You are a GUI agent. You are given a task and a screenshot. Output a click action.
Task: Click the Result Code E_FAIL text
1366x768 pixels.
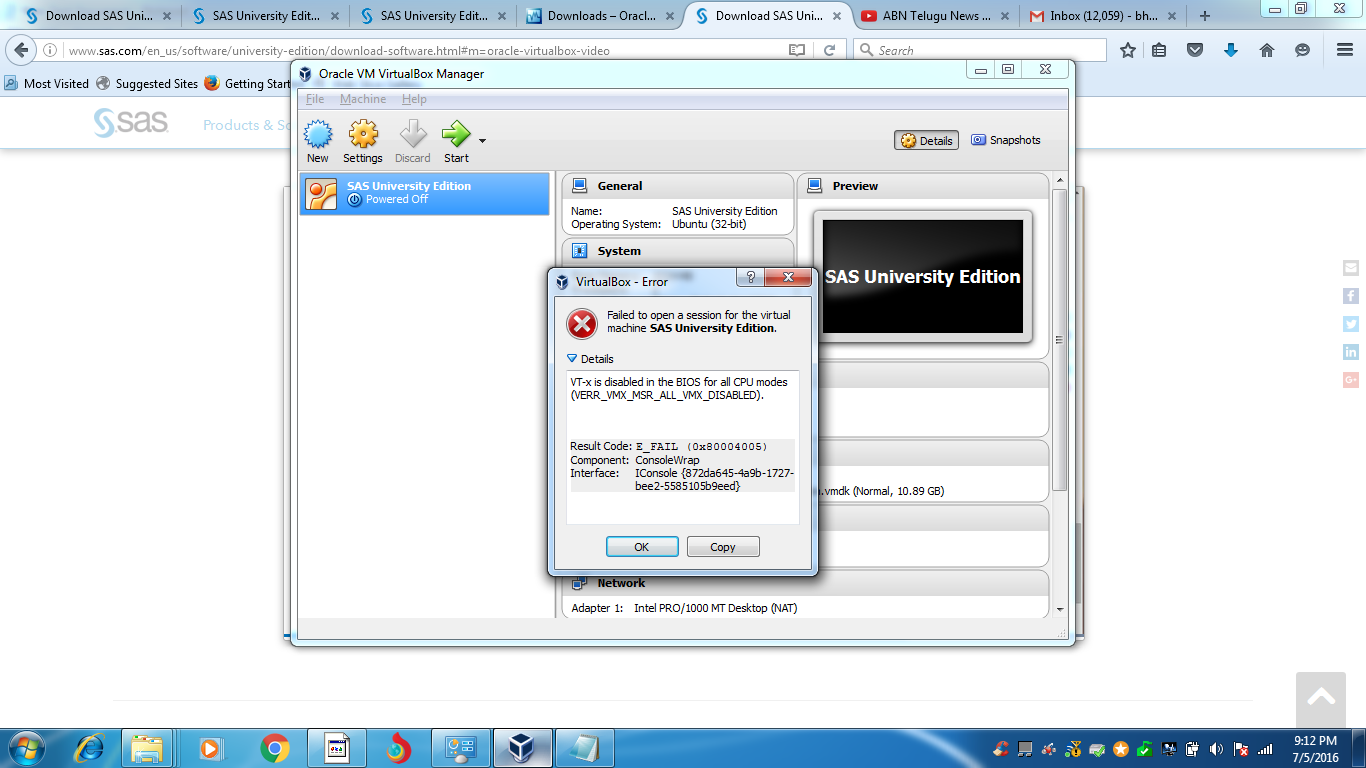[669, 446]
